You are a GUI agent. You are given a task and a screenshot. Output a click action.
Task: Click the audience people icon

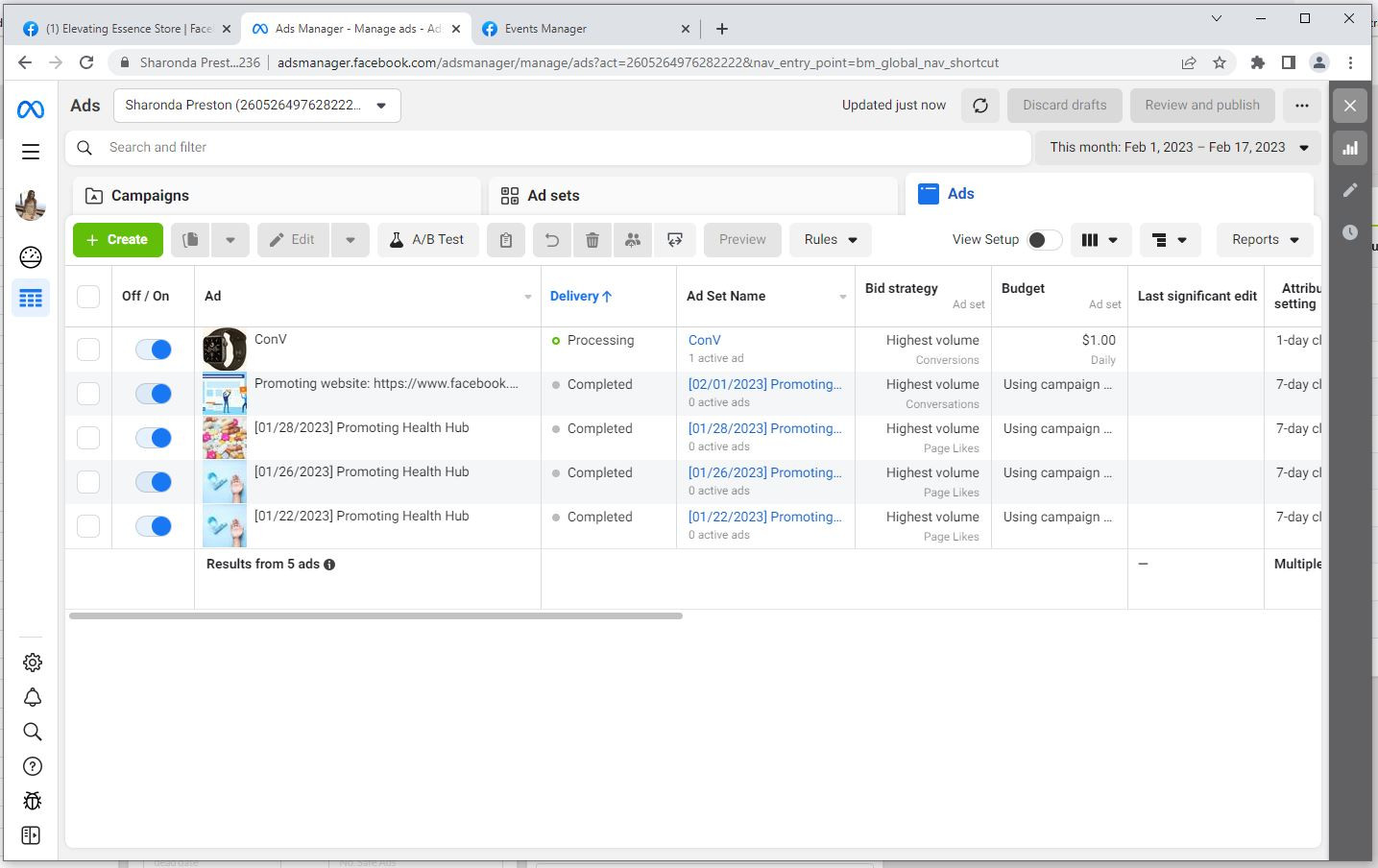[633, 240]
